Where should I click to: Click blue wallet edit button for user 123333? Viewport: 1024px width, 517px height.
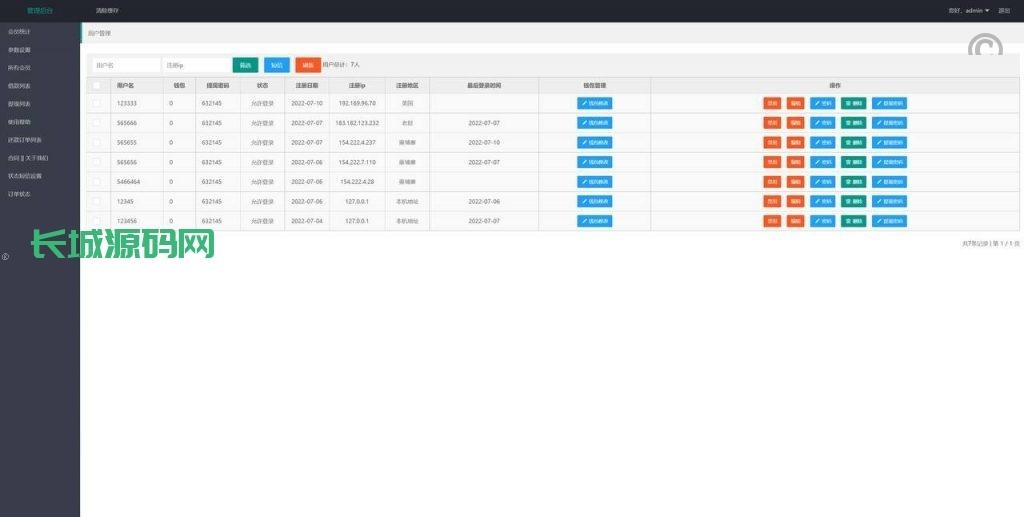pos(595,103)
